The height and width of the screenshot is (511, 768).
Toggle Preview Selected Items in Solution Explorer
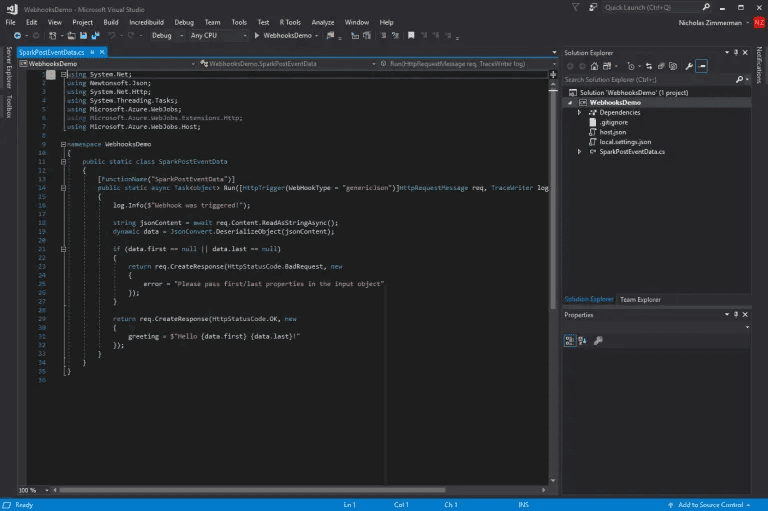tap(702, 67)
